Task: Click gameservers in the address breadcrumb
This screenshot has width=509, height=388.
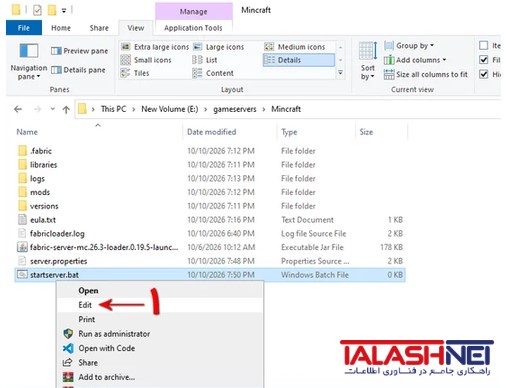Action: [235, 109]
